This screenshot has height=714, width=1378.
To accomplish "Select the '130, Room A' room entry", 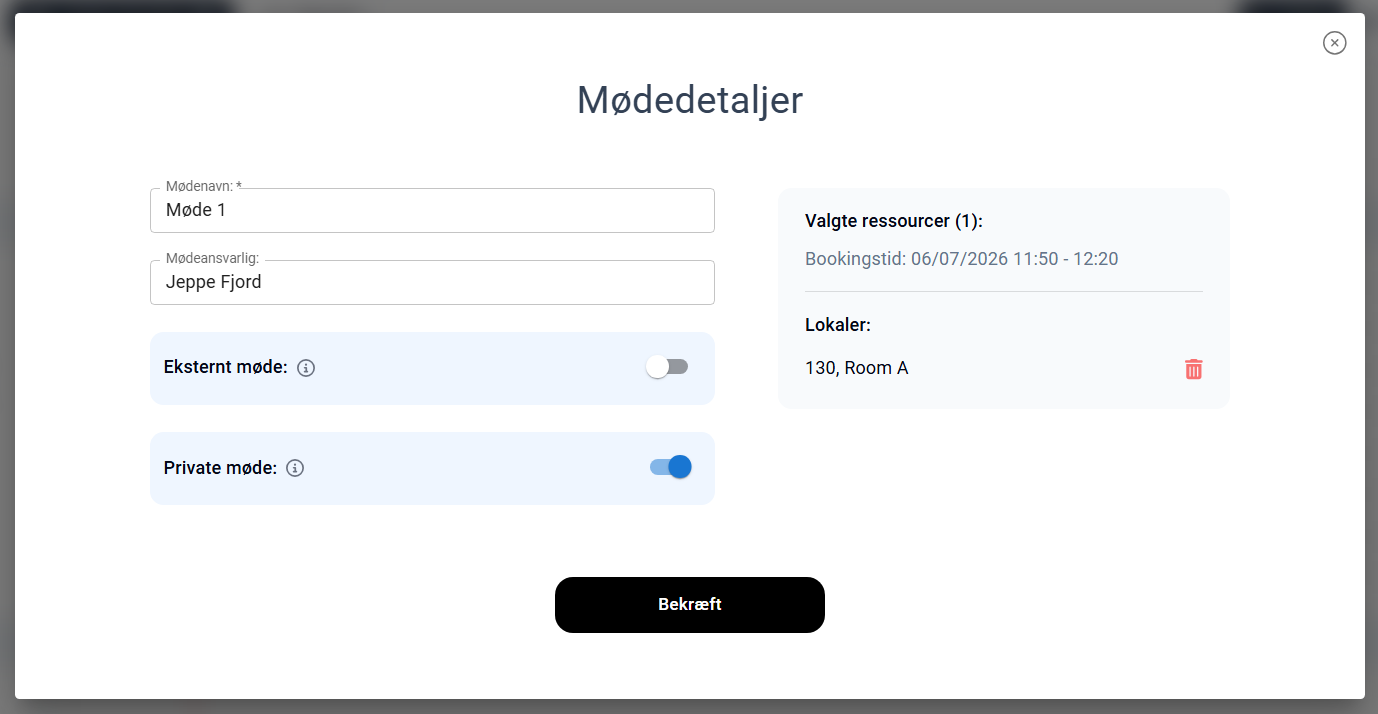I will point(856,368).
